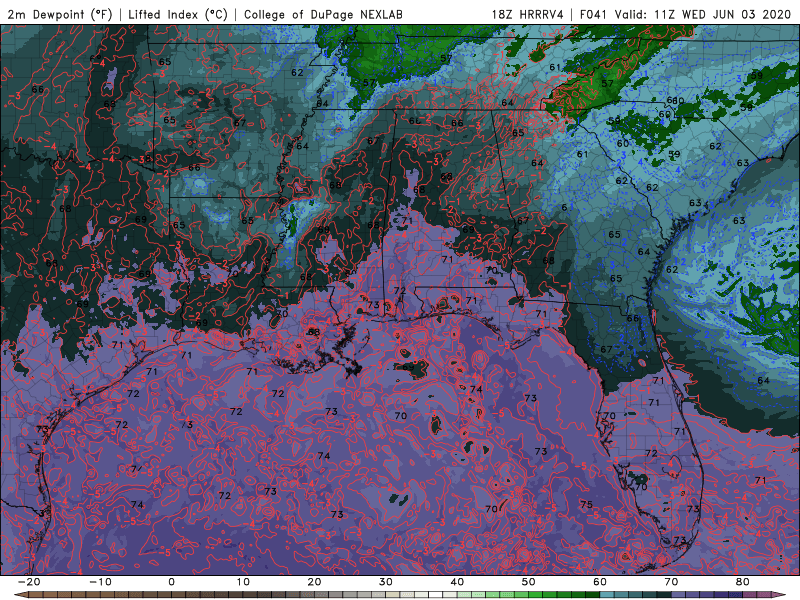Click the "18Z HRRRV4" model run label

pos(527,14)
